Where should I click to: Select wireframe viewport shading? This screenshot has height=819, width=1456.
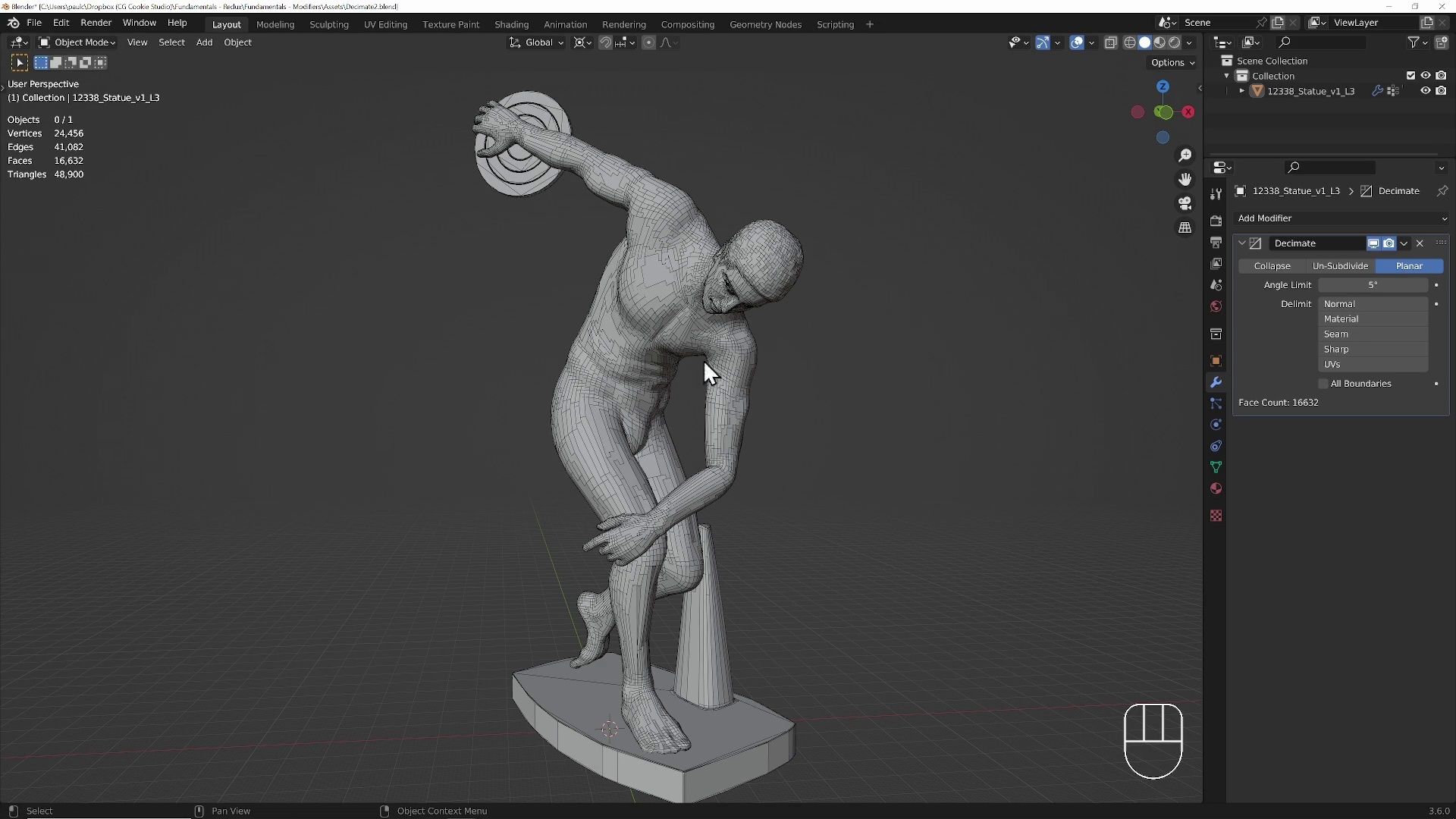(1130, 42)
